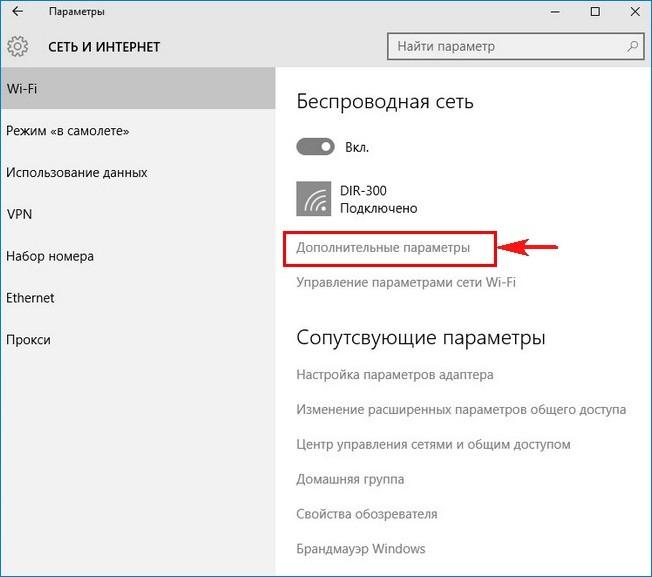This screenshot has height=577, width=652.
Task: Select the Wi-Fi sidebar section
Action: click(x=138, y=89)
